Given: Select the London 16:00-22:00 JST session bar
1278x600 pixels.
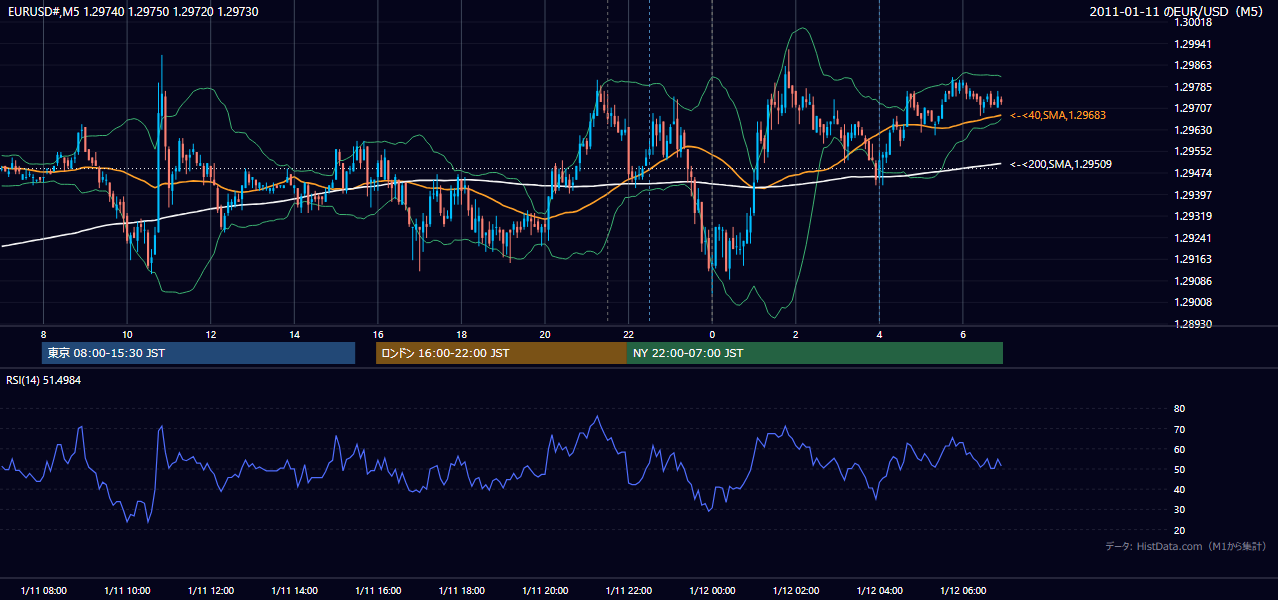Looking at the screenshot, I should coord(501,353).
